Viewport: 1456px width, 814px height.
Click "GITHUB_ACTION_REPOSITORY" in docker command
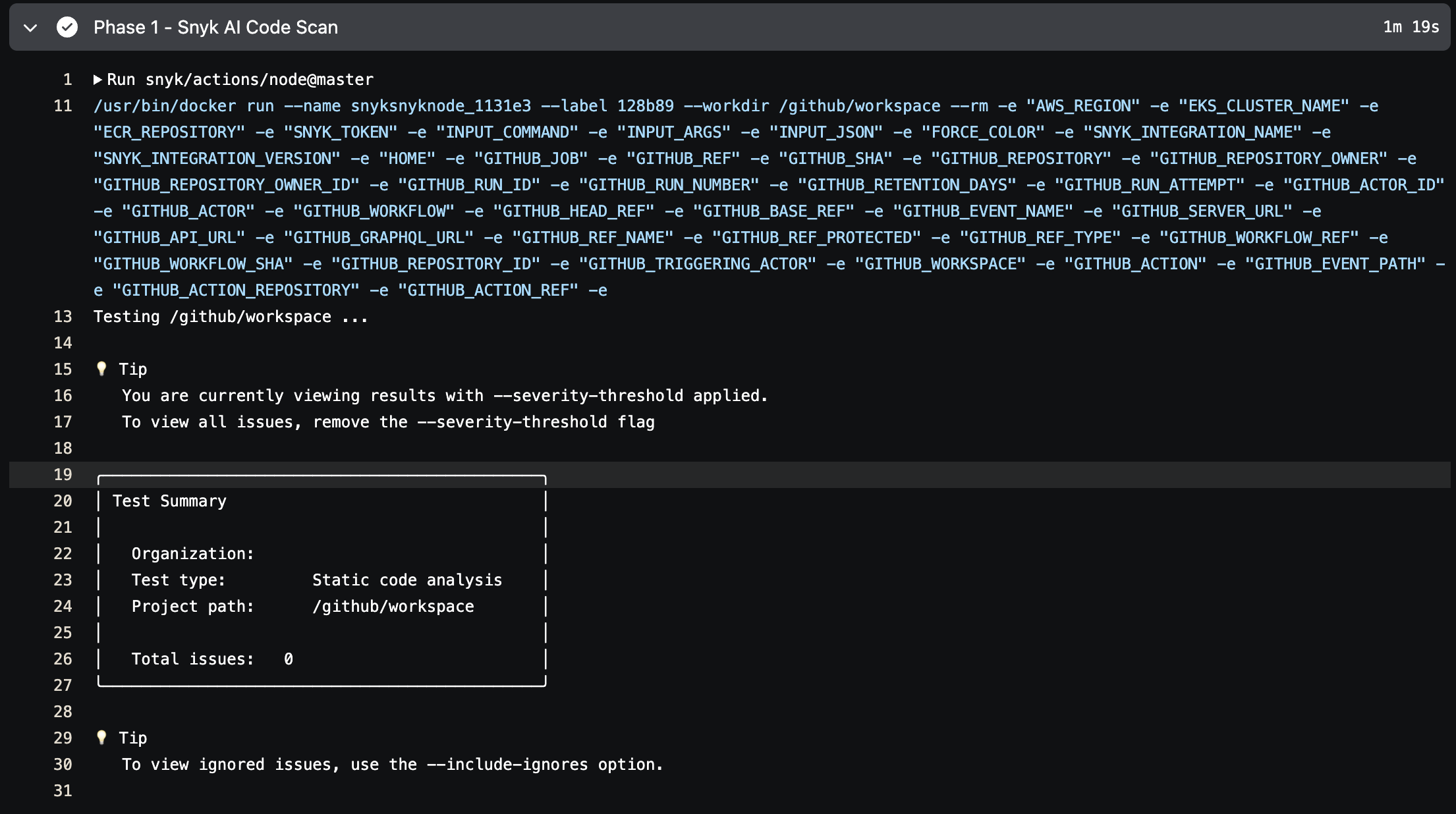click(236, 290)
